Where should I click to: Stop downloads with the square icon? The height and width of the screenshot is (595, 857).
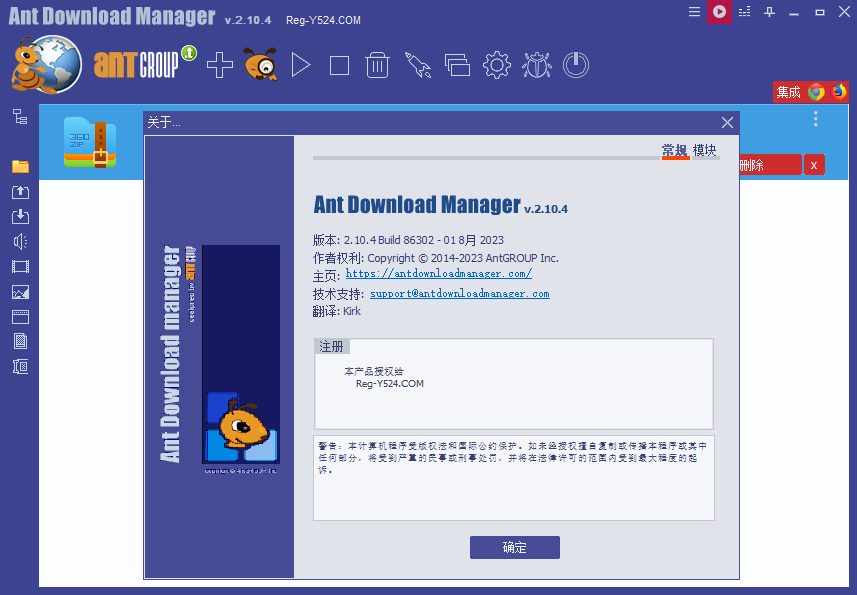339,66
